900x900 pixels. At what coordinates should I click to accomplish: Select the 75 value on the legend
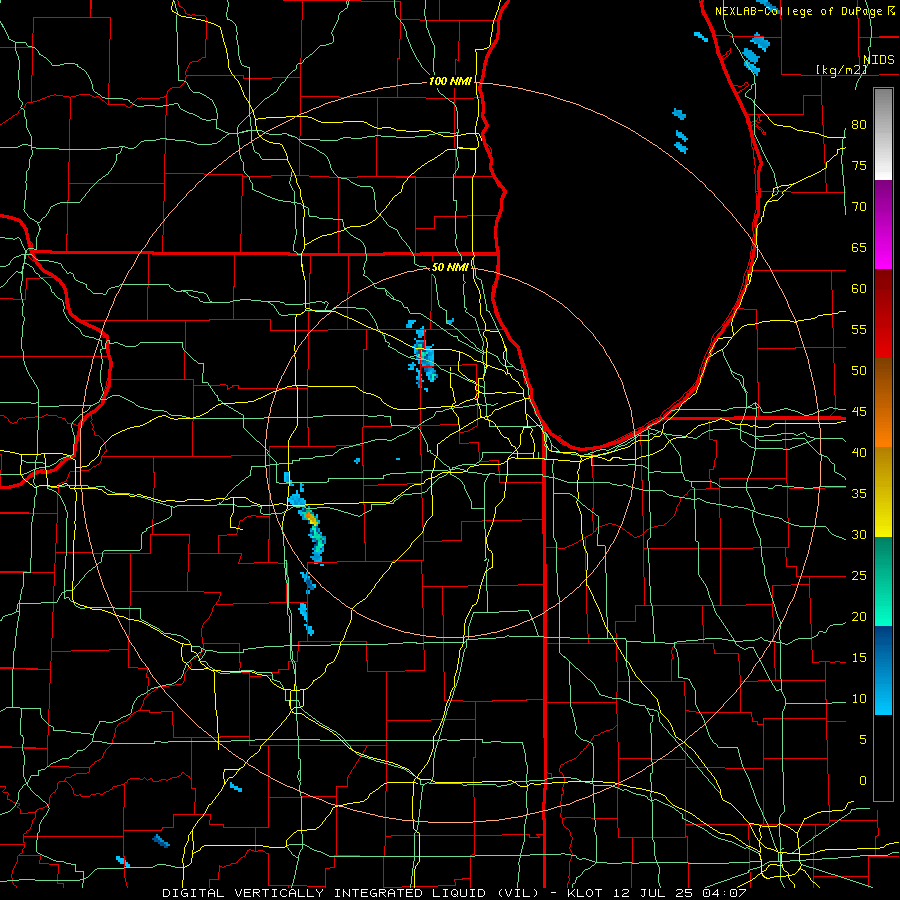[x=859, y=165]
